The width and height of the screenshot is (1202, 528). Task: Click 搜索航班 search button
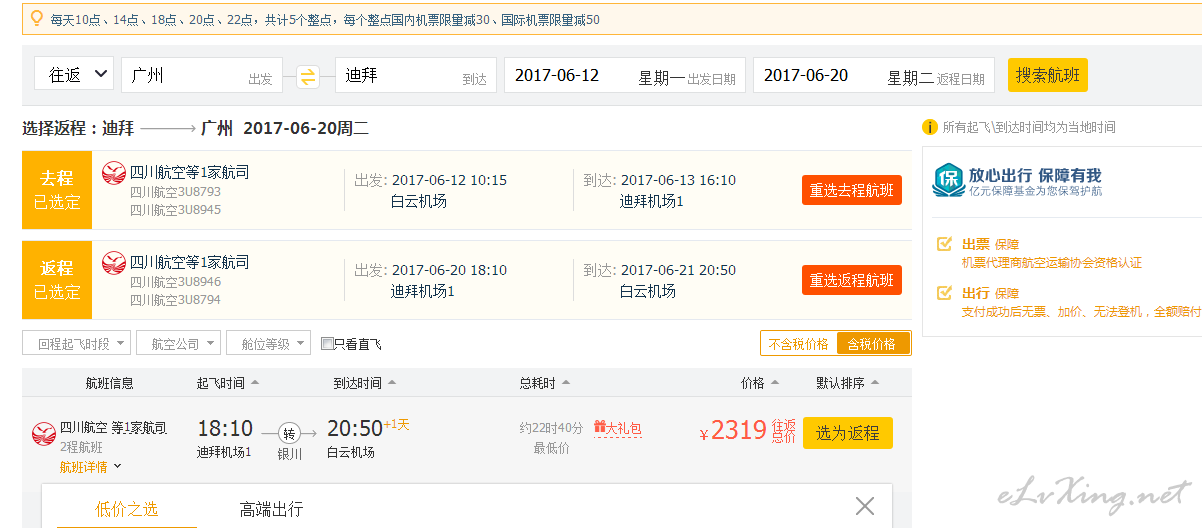point(1047,75)
